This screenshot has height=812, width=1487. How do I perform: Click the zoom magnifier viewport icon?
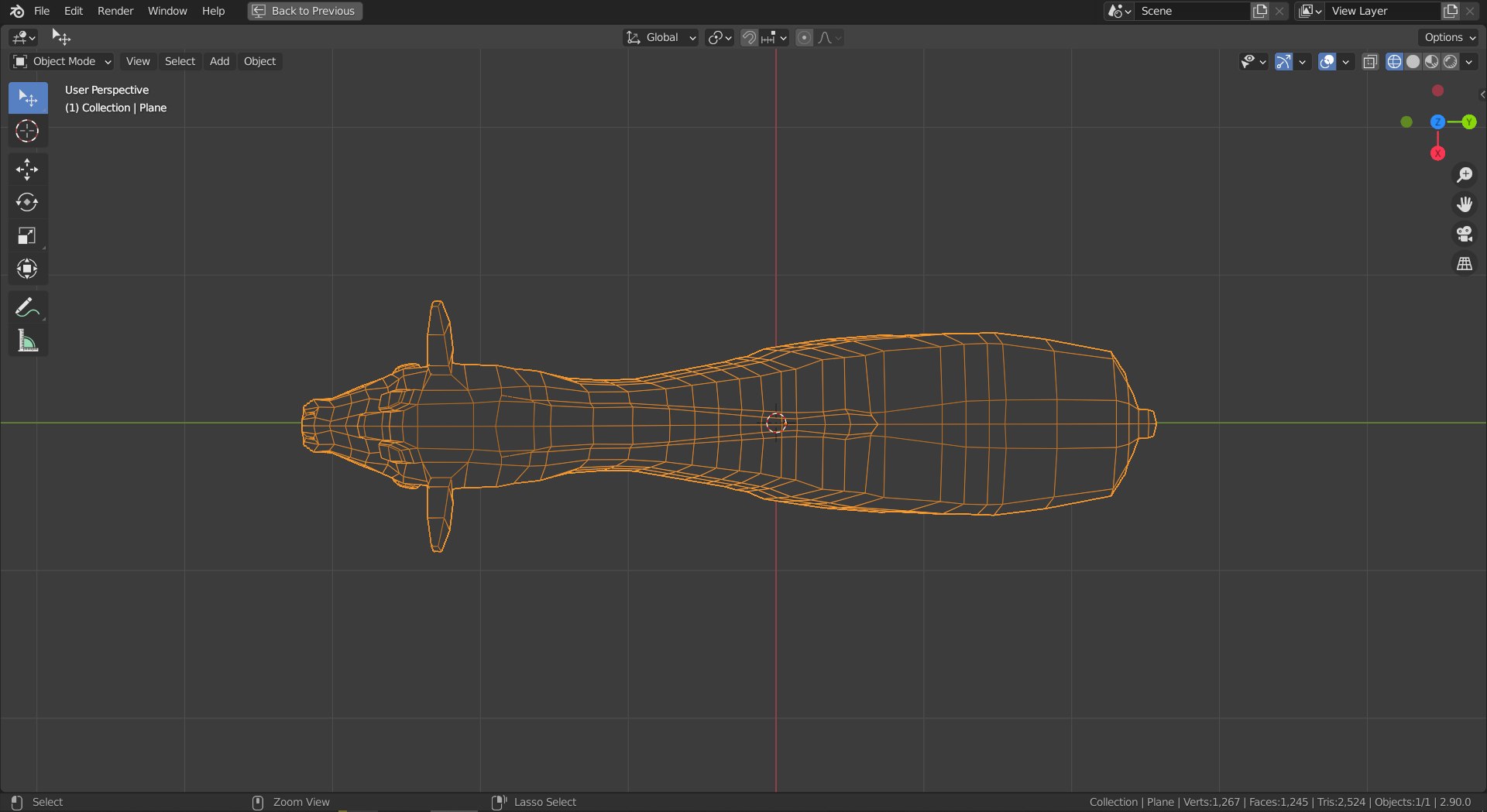point(1464,175)
